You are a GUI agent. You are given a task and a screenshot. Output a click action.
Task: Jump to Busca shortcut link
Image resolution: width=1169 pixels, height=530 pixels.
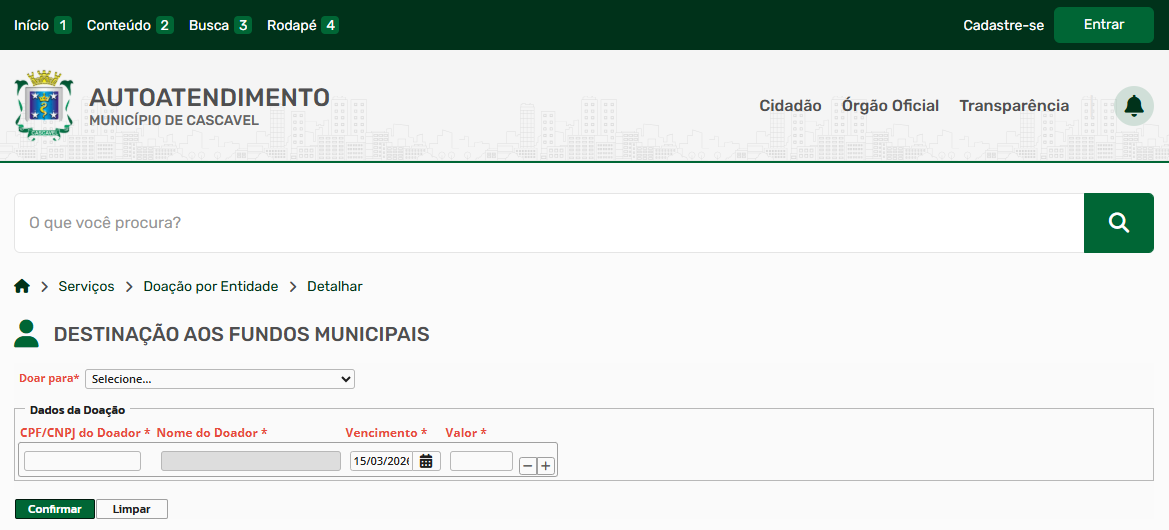pos(220,25)
